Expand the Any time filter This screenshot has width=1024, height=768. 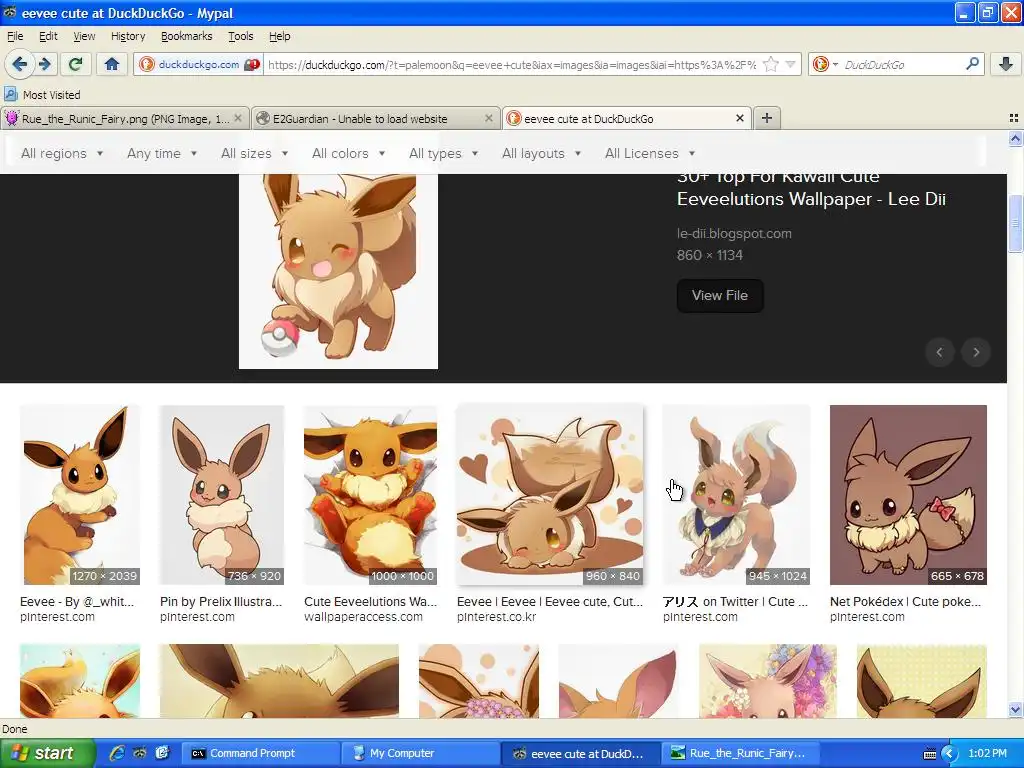click(162, 153)
